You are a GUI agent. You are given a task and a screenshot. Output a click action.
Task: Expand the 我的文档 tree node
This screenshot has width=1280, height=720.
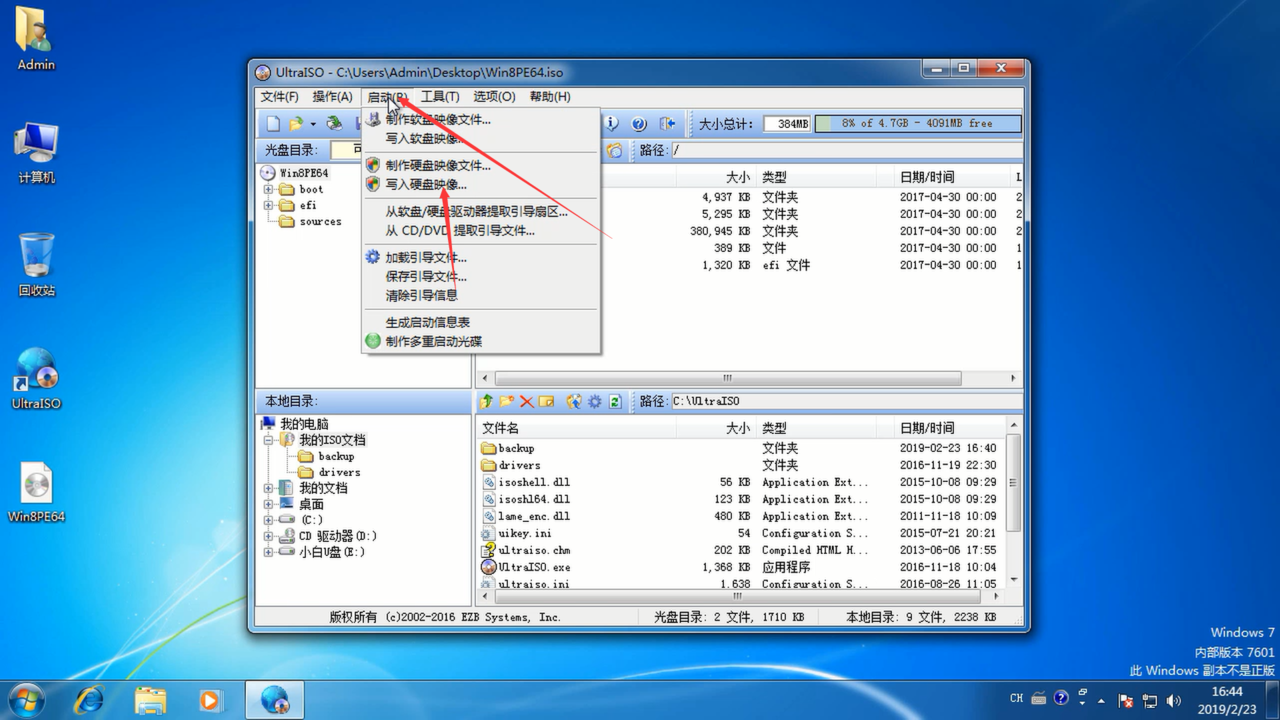[269, 488]
